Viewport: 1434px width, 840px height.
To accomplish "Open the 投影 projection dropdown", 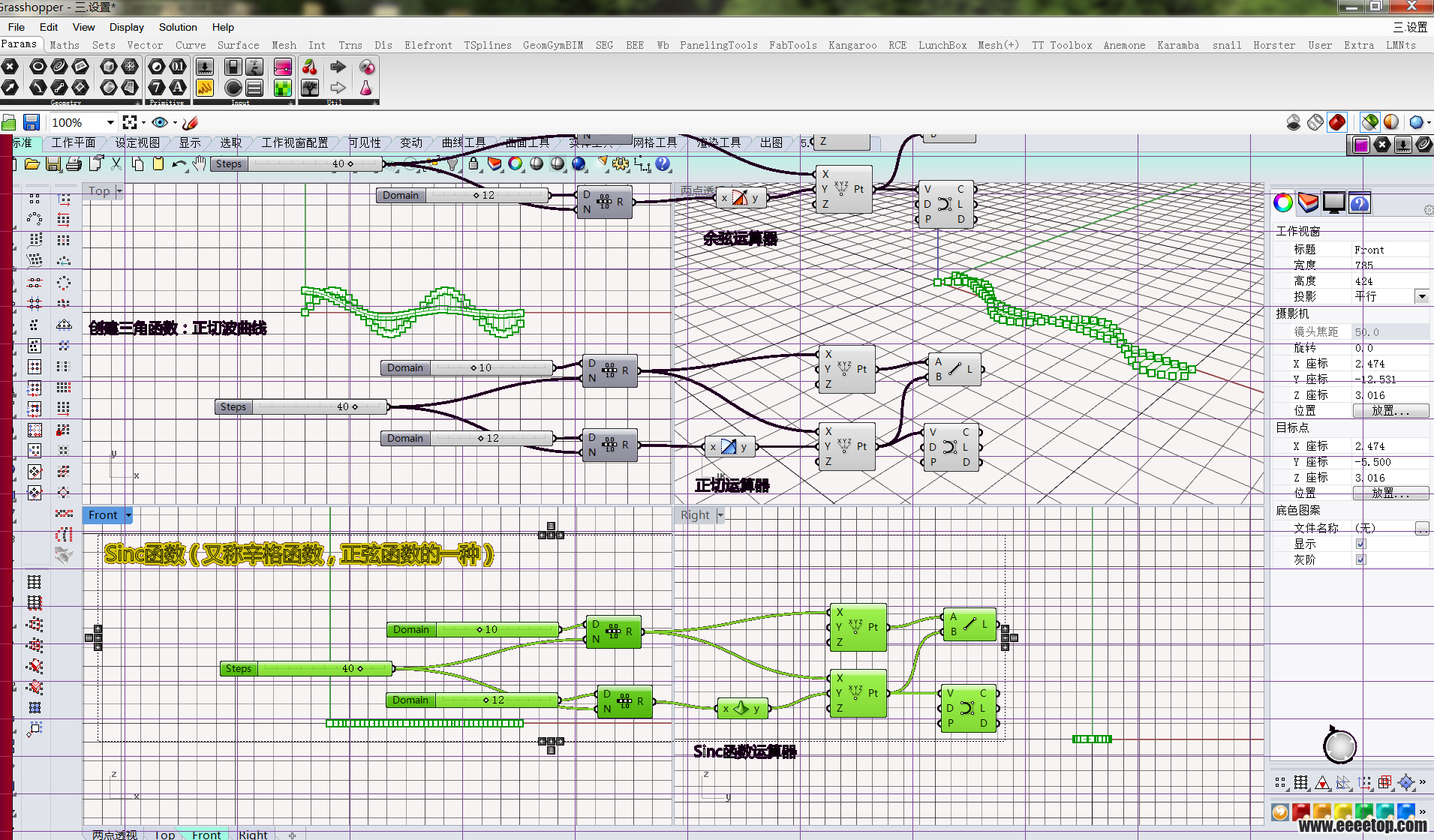I will coord(1421,296).
